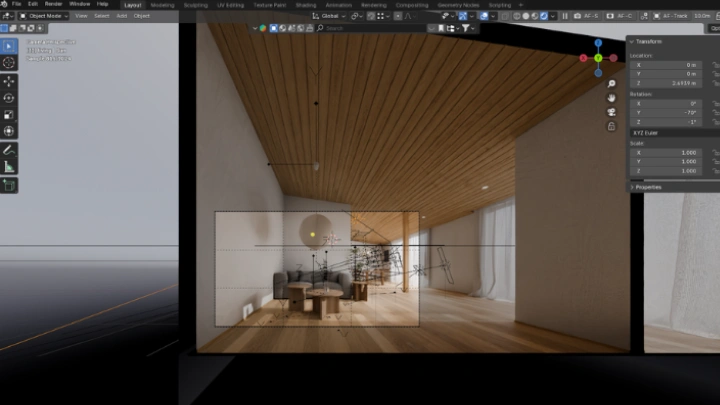Image resolution: width=720 pixels, height=405 pixels.
Task: Click the colorful sphere icon left of search
Action: [263, 28]
